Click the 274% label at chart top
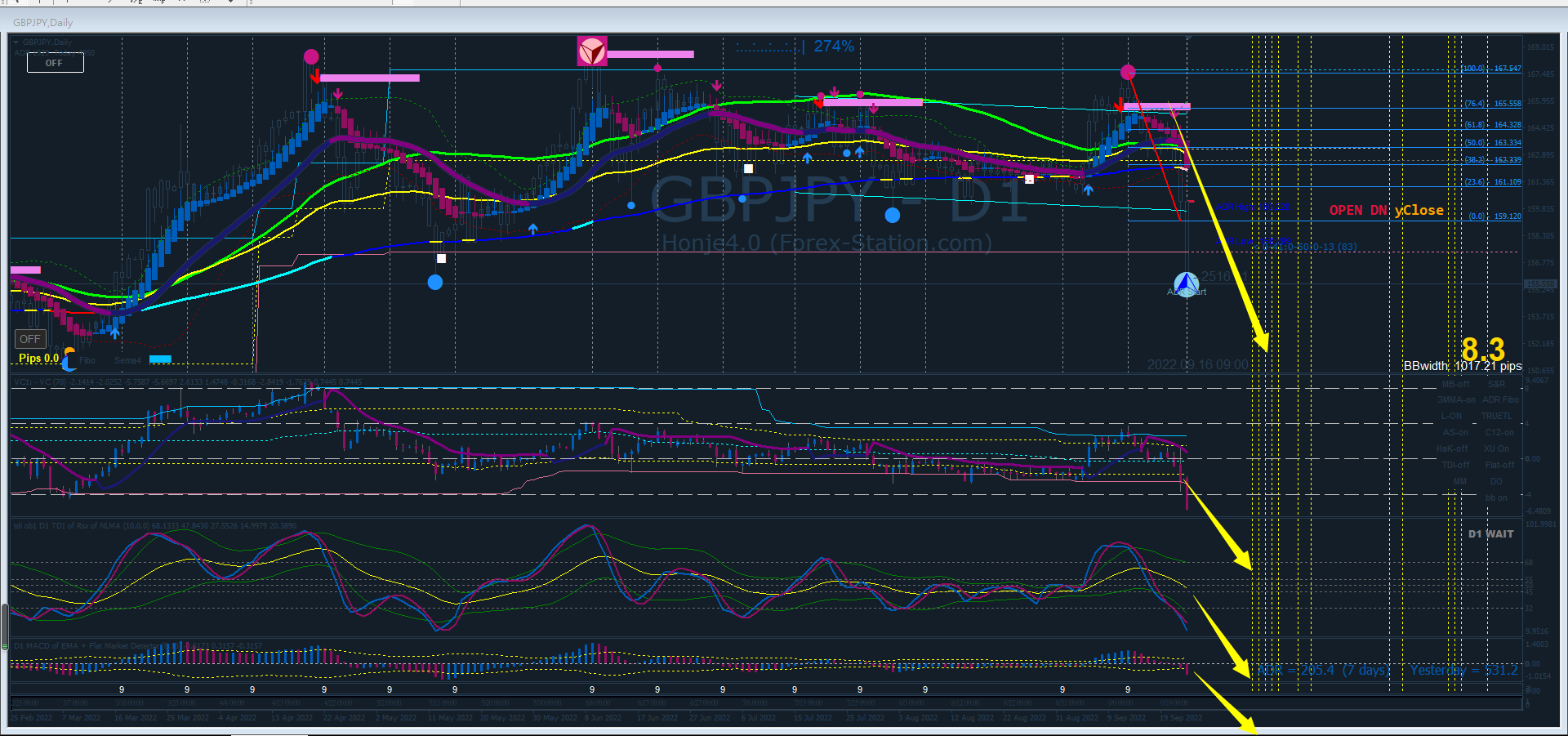This screenshot has height=736, width=1568. tap(834, 47)
